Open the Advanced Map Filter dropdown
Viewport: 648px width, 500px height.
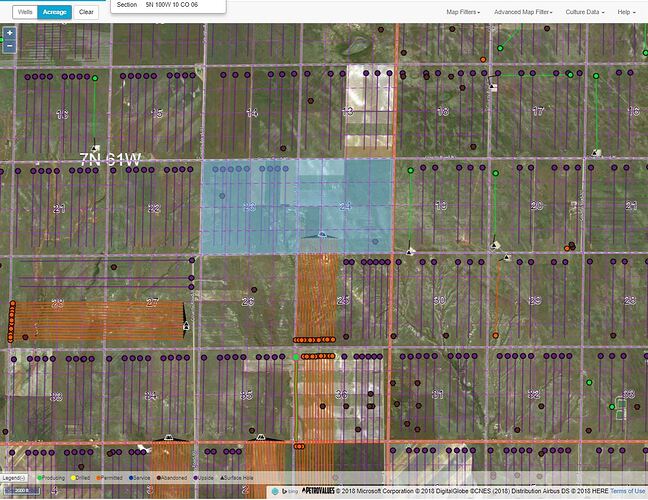[x=523, y=12]
